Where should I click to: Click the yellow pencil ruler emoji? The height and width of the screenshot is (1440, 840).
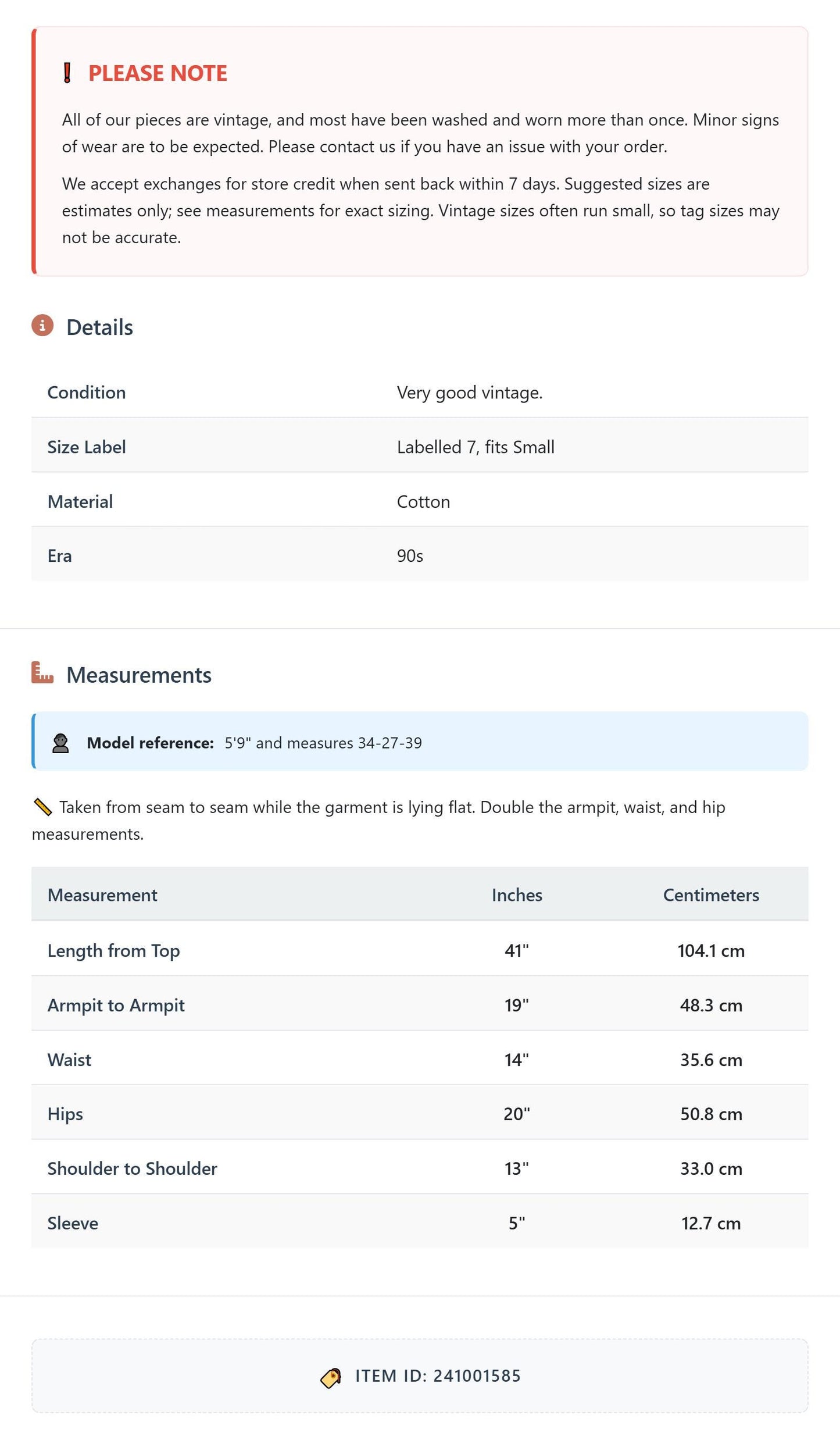coord(42,807)
